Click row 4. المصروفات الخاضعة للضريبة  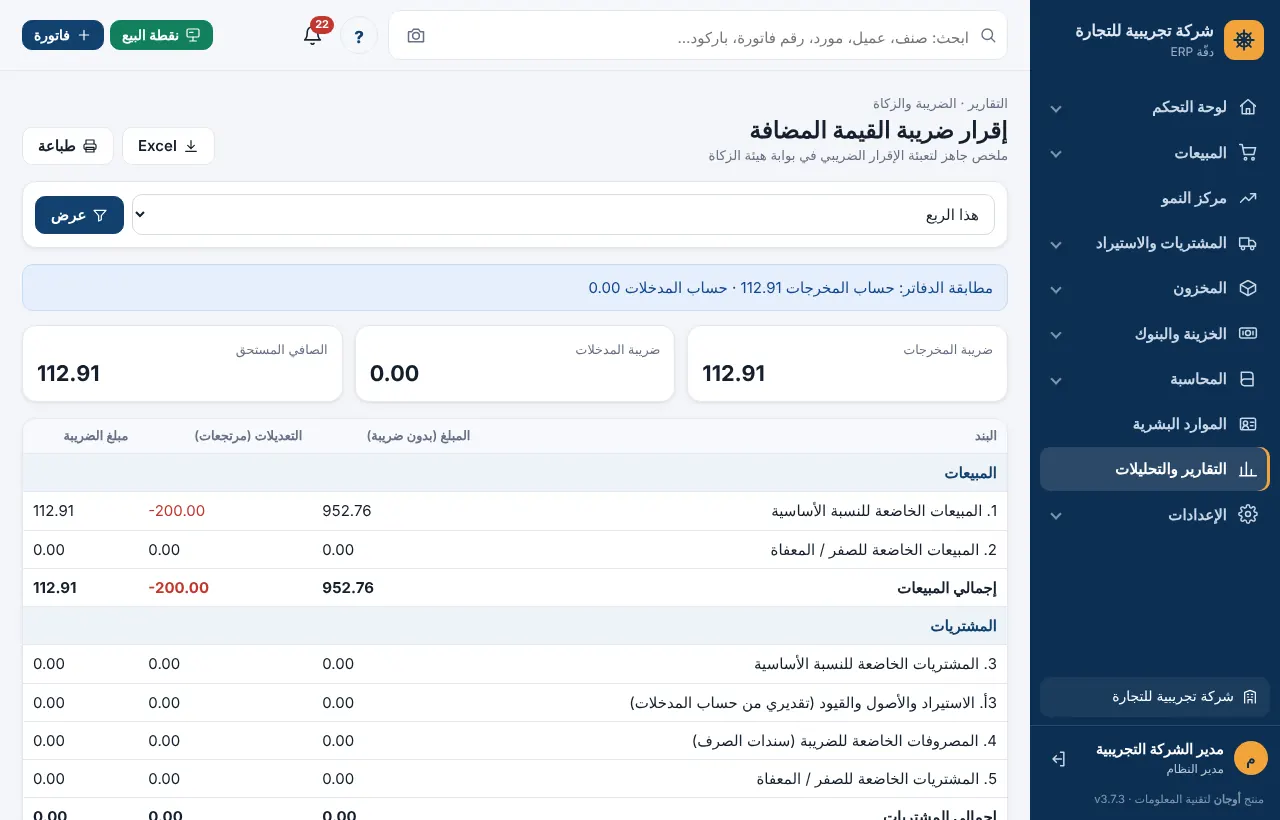(x=515, y=741)
